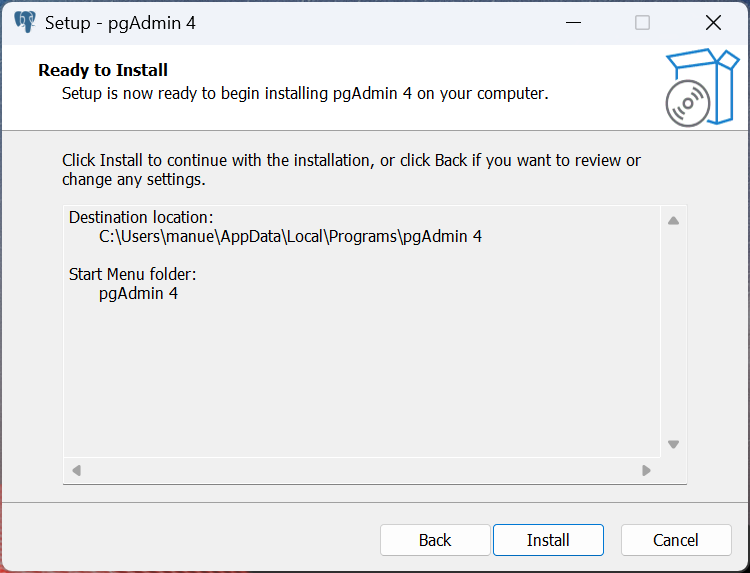Screen dimensions: 750x573
Task: Click the 'pgAdmin 4' Start Menu folder entry
Action: [138, 294]
